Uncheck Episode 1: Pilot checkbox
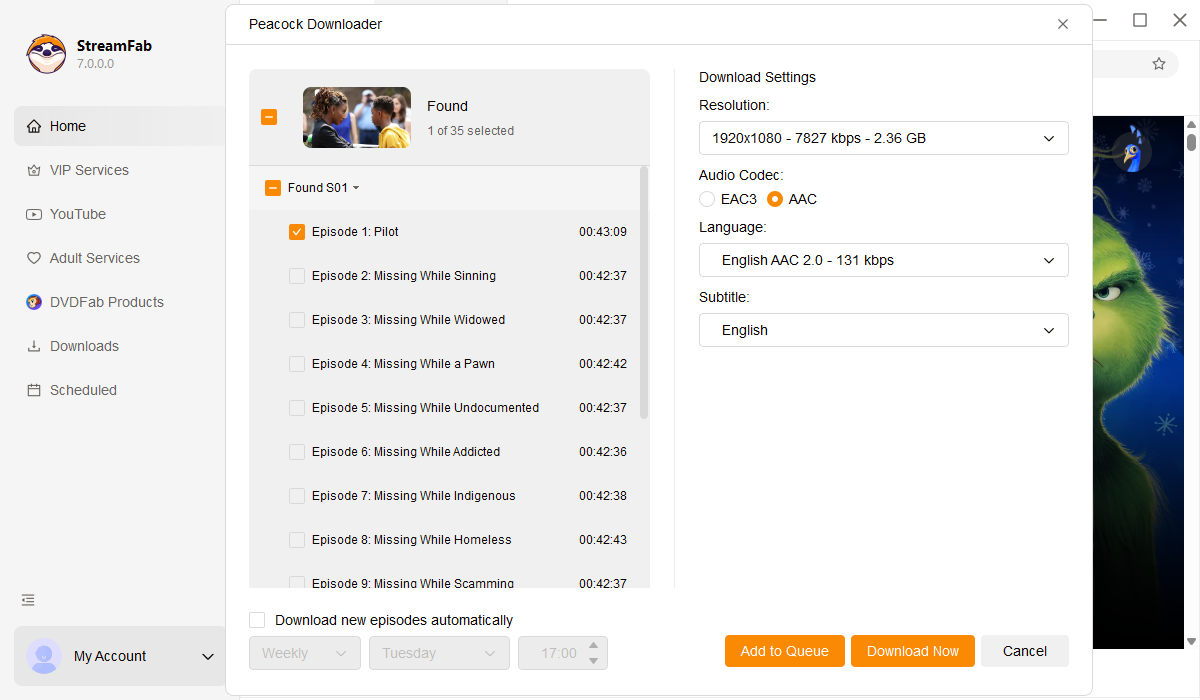This screenshot has width=1200, height=700. click(297, 232)
